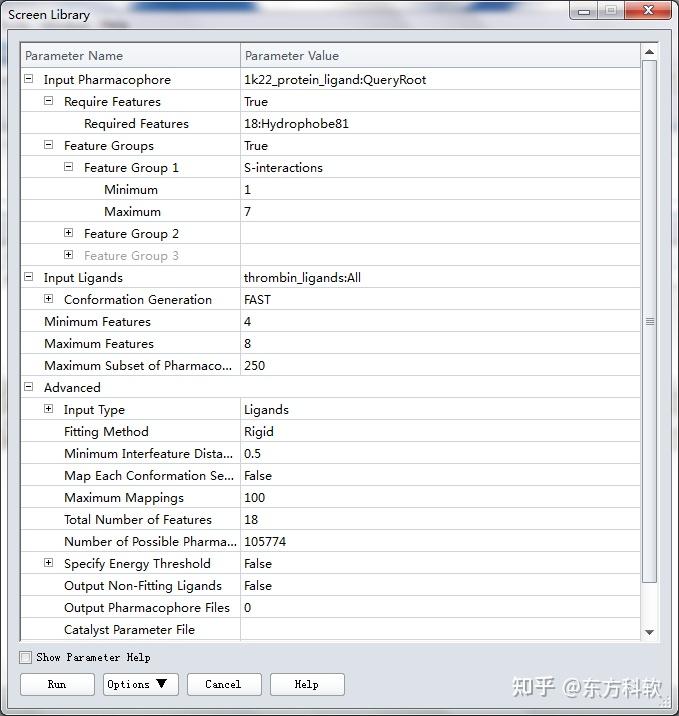679x716 pixels.
Task: Collapse the Require Features node
Action: tap(48, 101)
